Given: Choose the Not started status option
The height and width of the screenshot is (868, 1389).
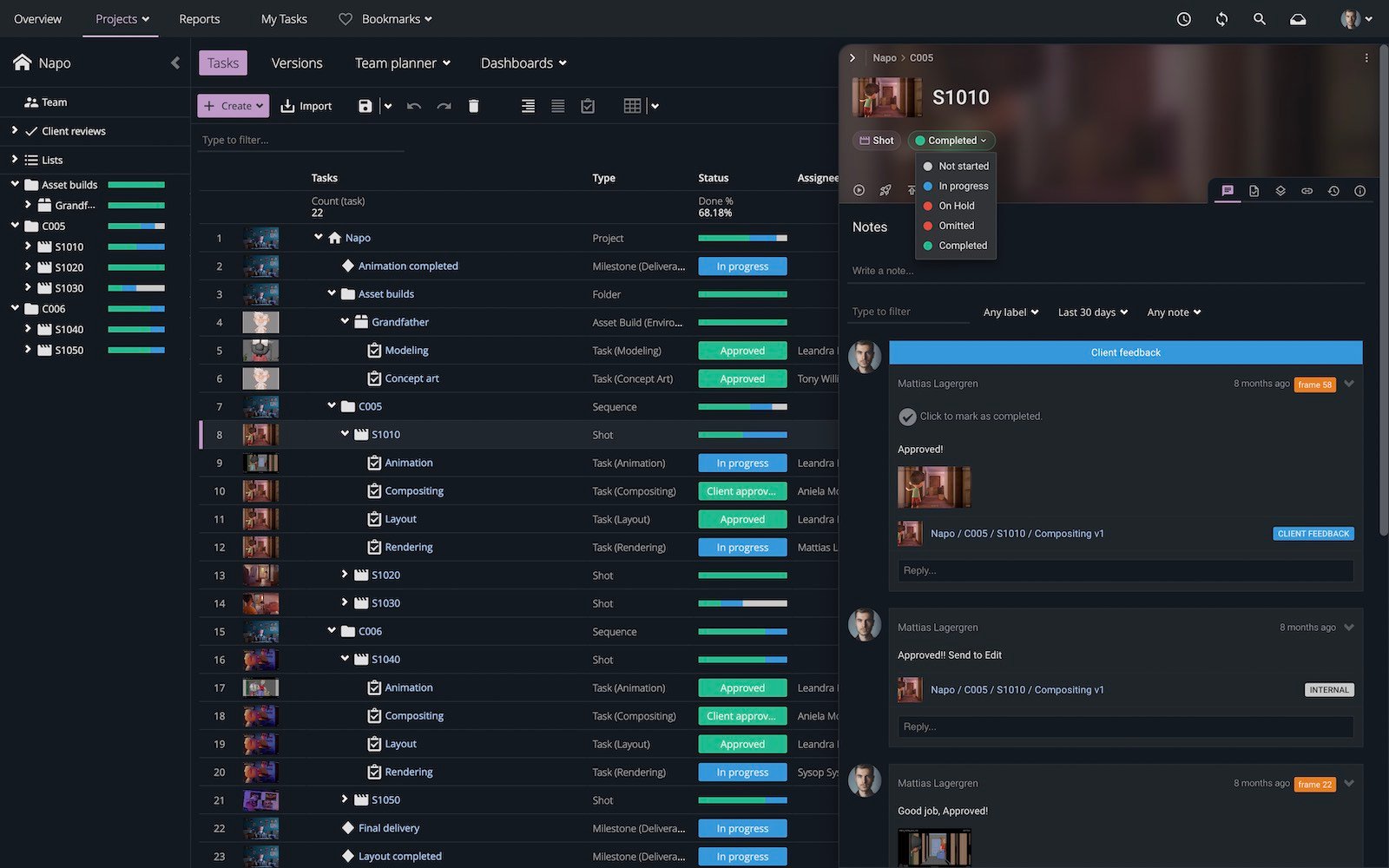Looking at the screenshot, I should [963, 166].
